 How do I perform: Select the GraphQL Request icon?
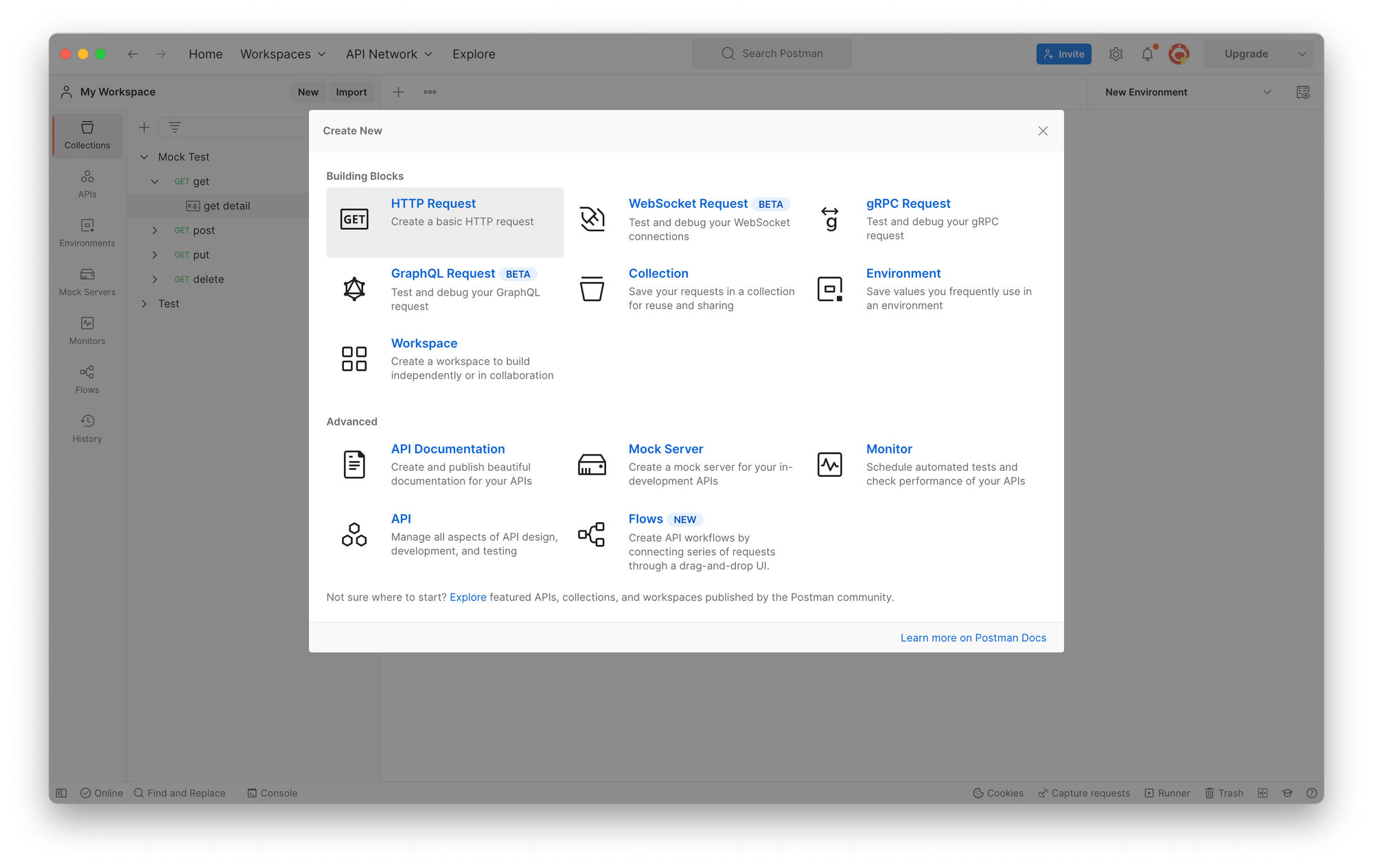354,289
